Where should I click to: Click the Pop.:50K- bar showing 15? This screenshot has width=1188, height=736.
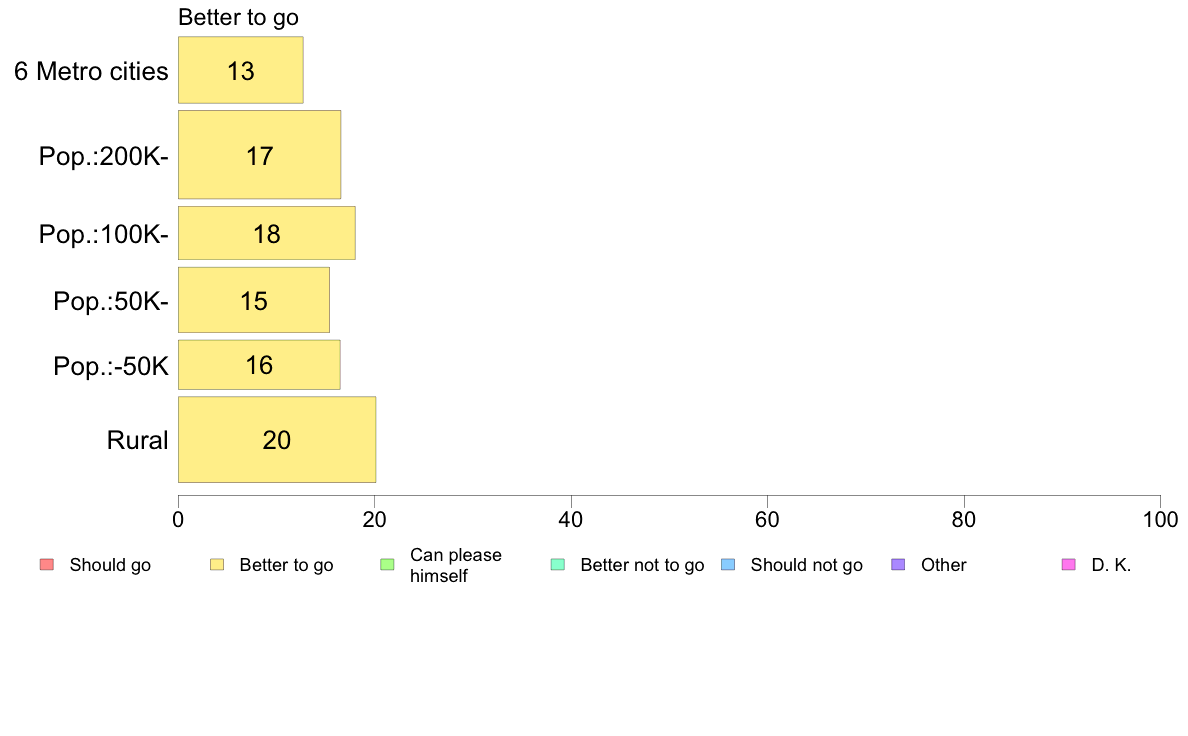[254, 299]
